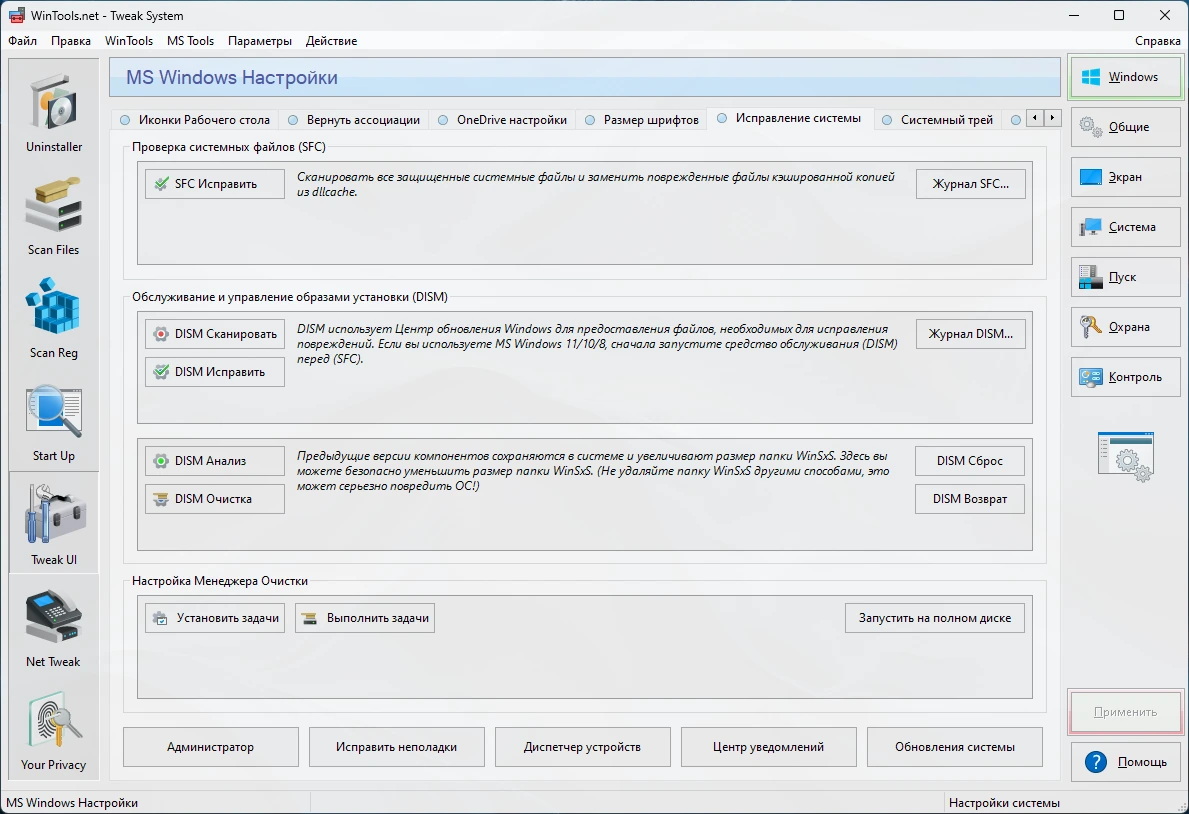
Task: Select the Вернуть ассоциации tab
Action: (354, 120)
